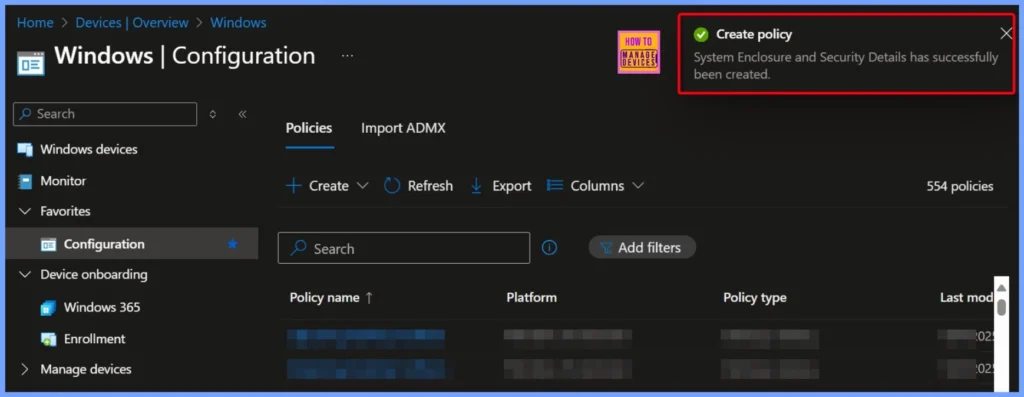The height and width of the screenshot is (397, 1024).
Task: Collapse the sidebar with double chevron
Action: [242, 114]
